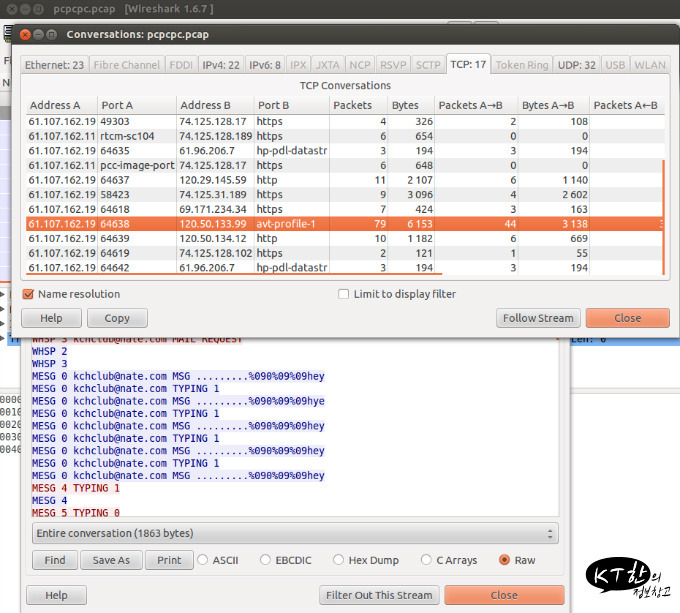Select the row with Address B 120.29.145.59
The height and width of the screenshot is (613, 680).
[x=345, y=180]
